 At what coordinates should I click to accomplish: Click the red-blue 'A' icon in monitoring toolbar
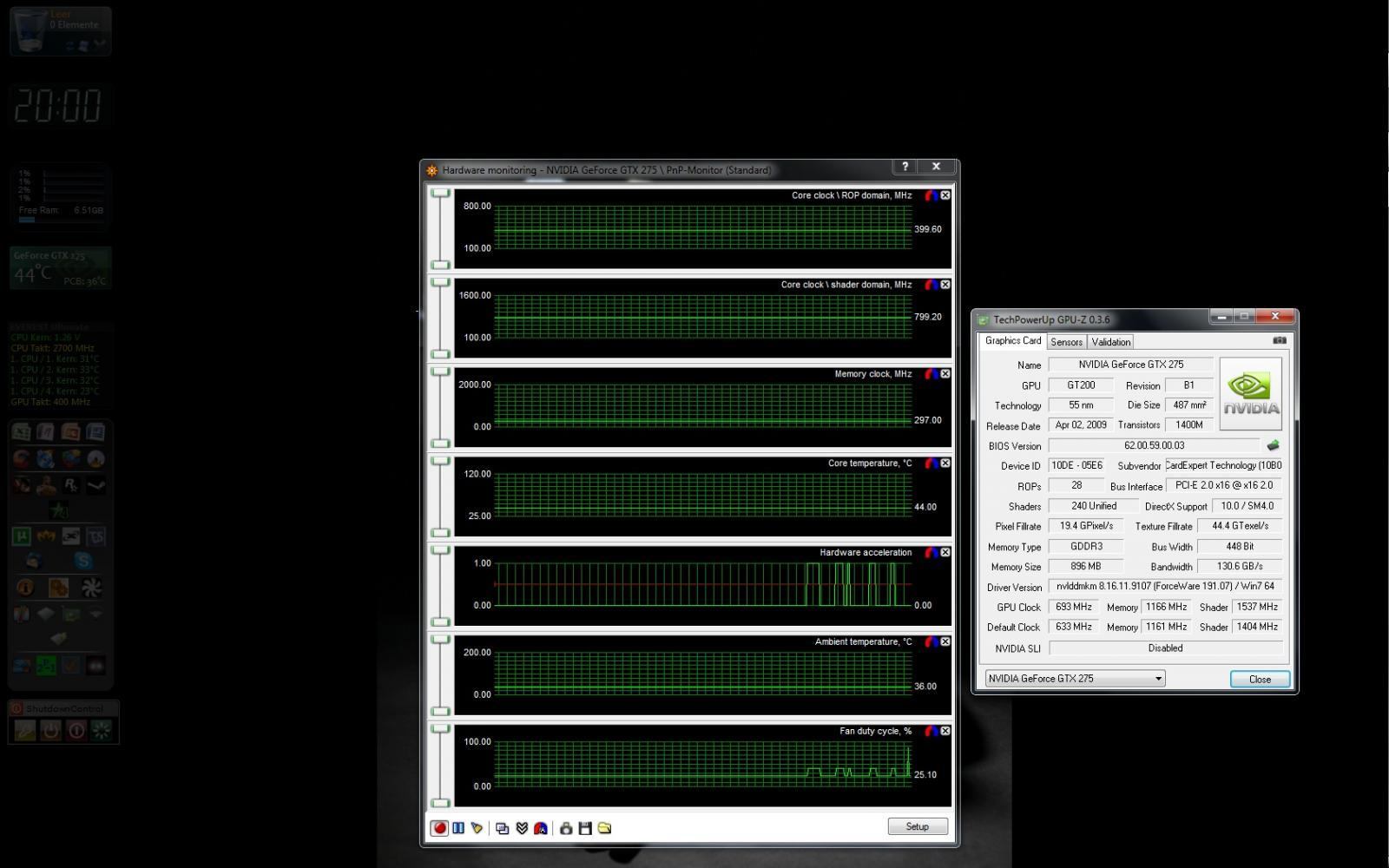pos(541,828)
